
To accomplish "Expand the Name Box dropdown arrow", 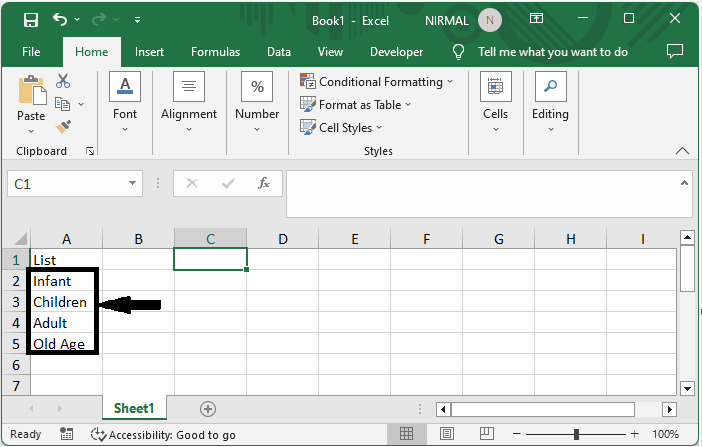I will point(132,183).
